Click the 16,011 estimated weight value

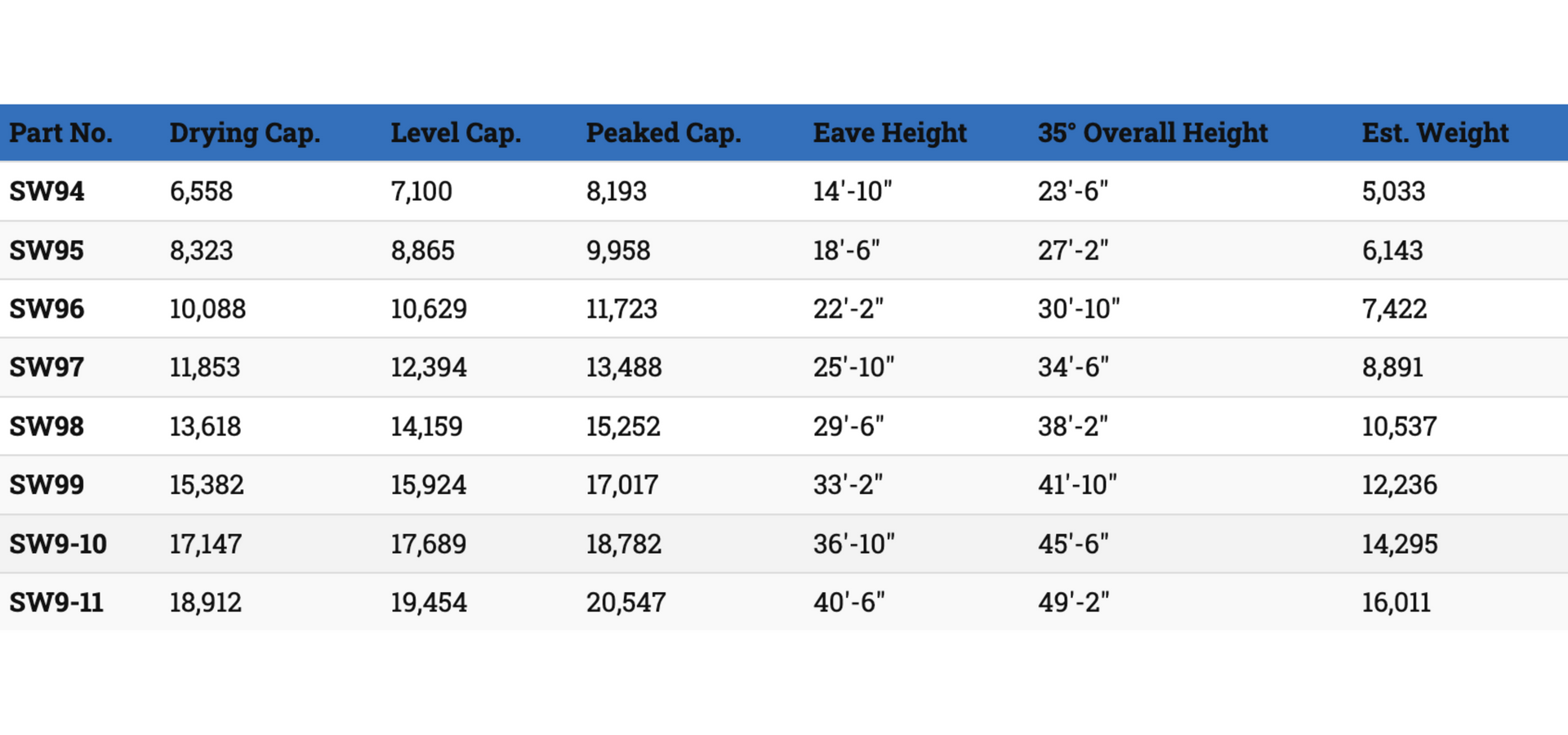(1396, 603)
